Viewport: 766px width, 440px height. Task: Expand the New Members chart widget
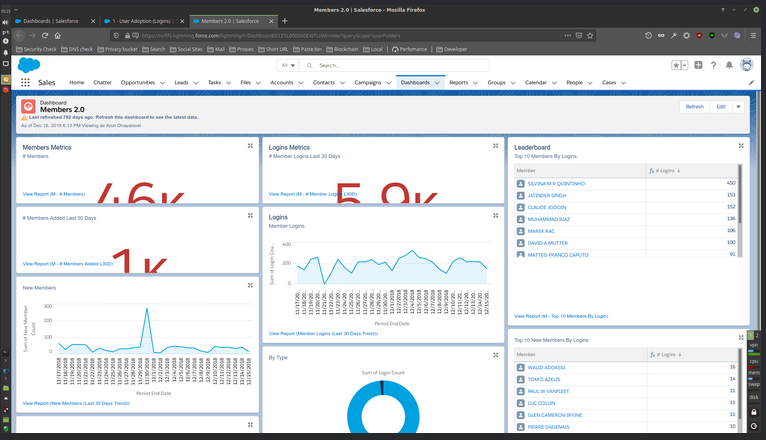(x=250, y=285)
